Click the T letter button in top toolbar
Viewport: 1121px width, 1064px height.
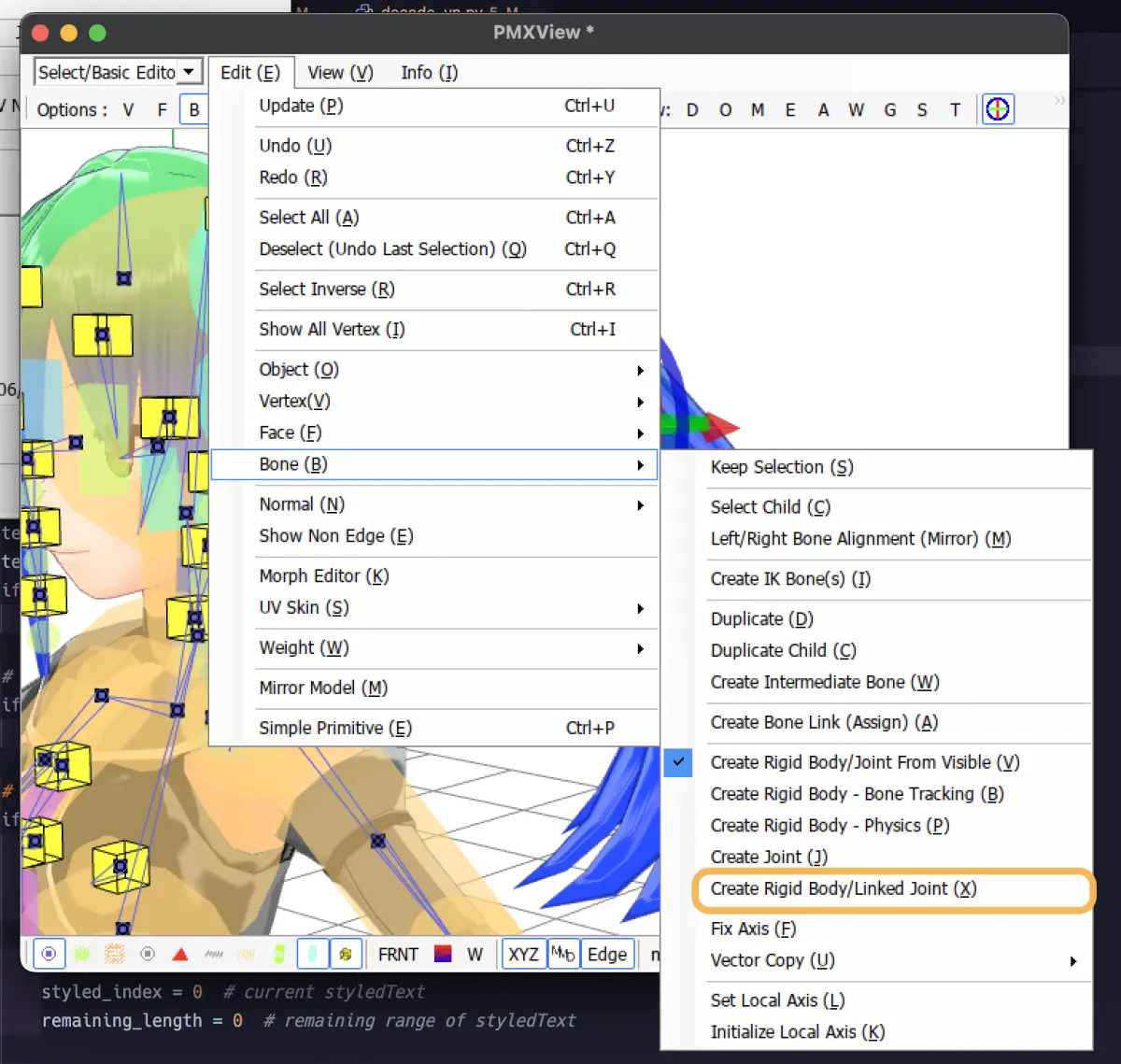pos(955,110)
